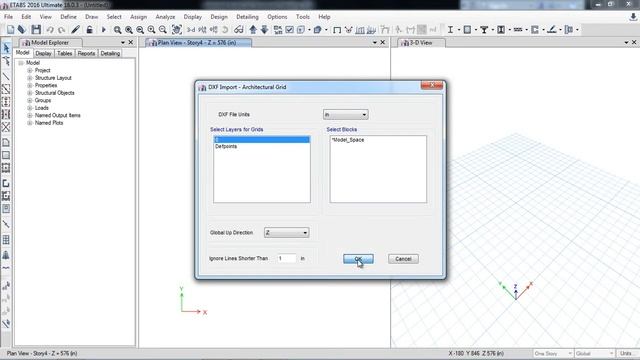Viewport: 640px width, 360px height.
Task: Expand the Groups tree node
Action: point(30,100)
